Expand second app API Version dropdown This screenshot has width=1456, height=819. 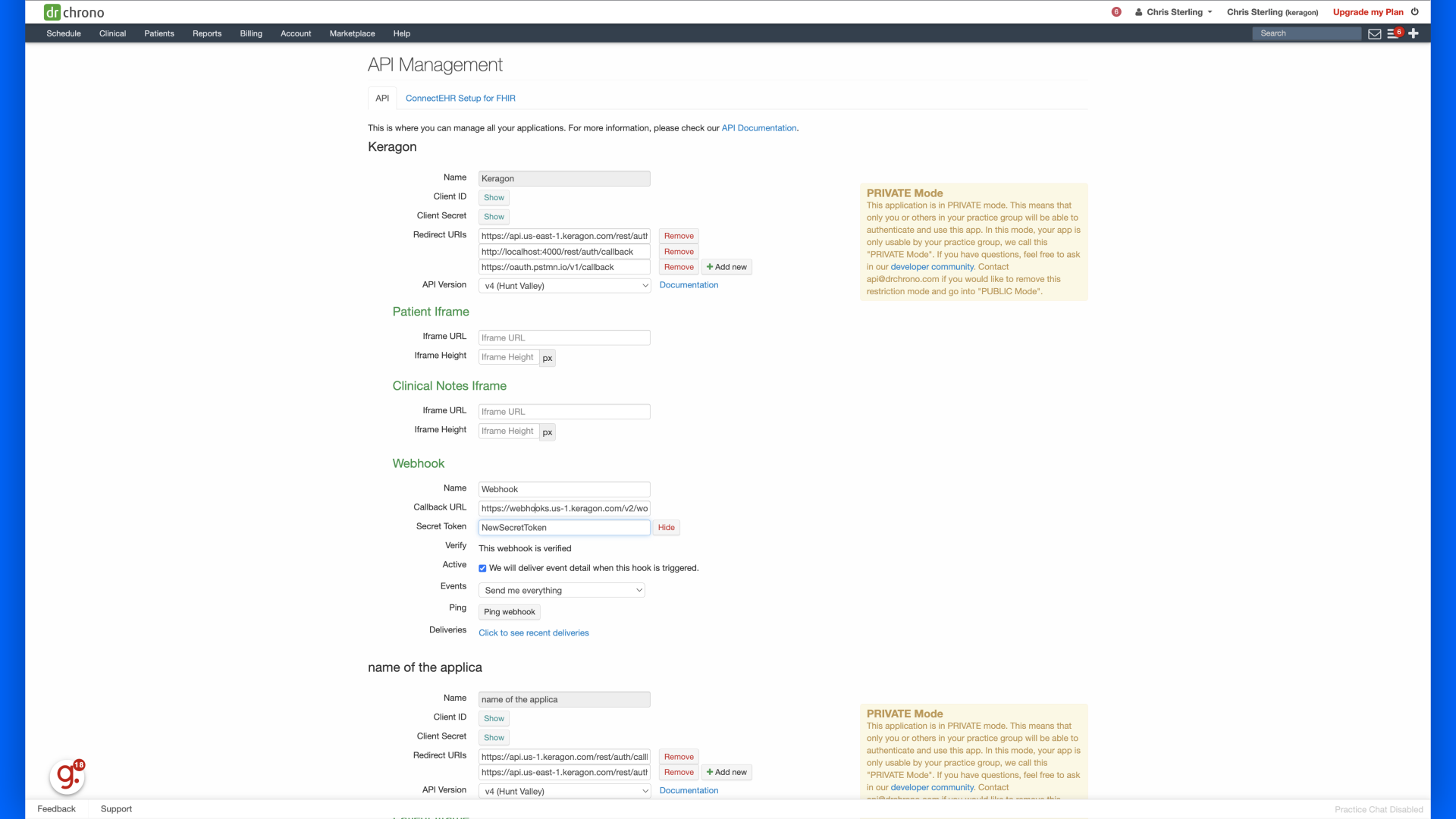click(564, 791)
